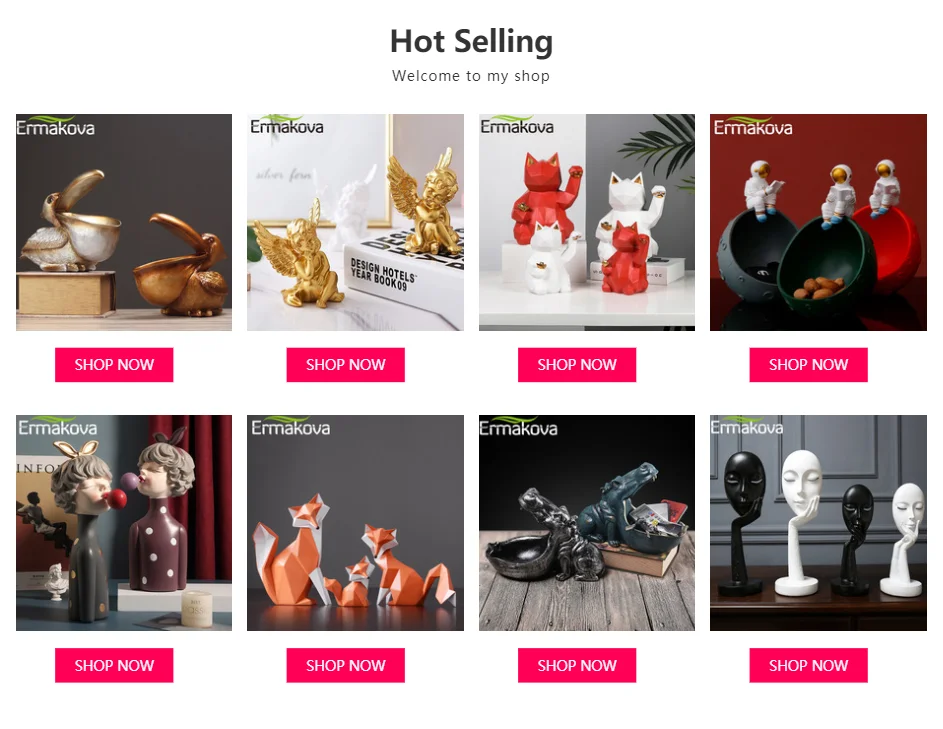
Task: Select the orange geometric foxes image
Action: pyautogui.click(x=355, y=523)
